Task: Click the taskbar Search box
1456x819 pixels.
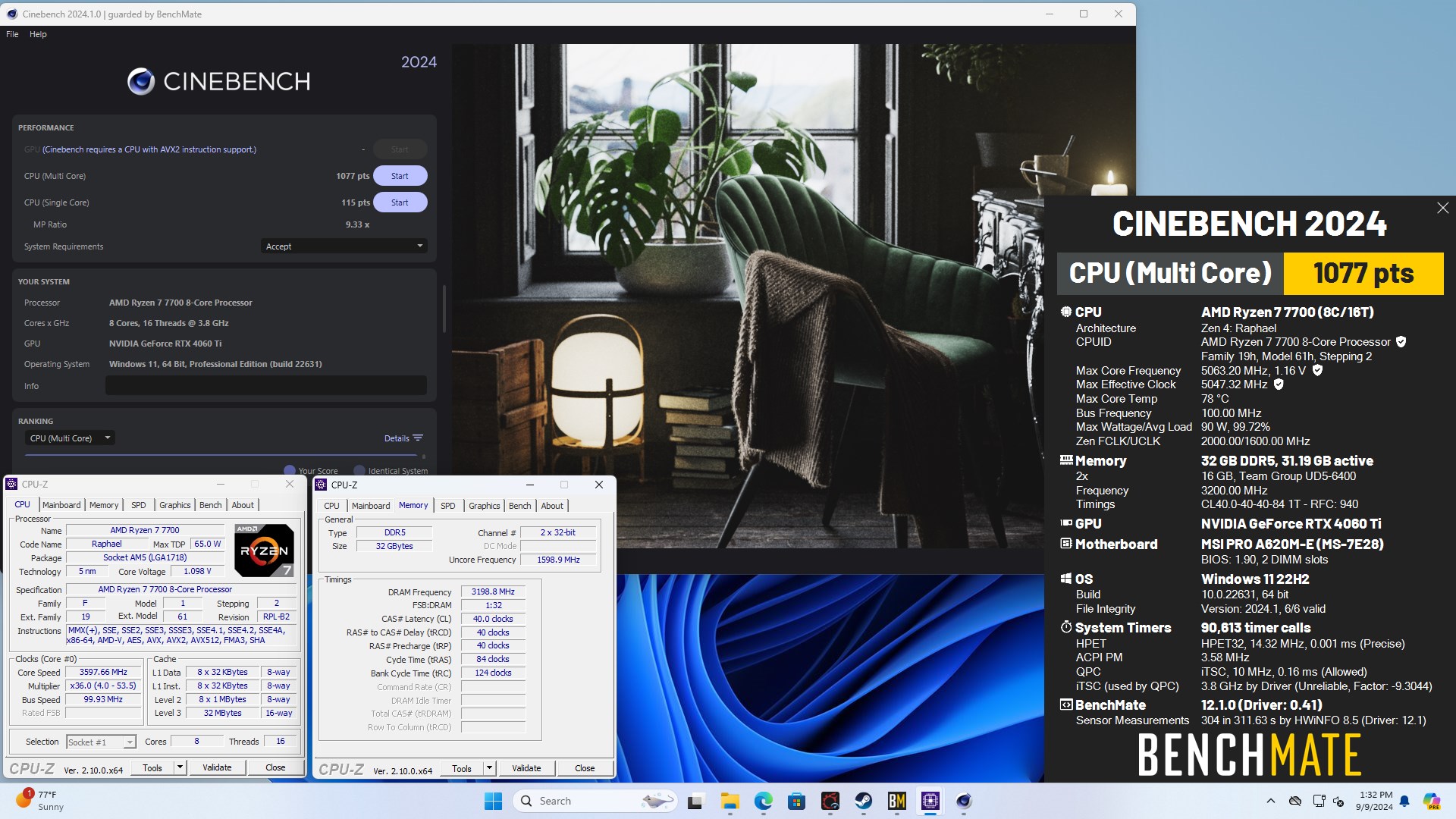Action: point(594,801)
